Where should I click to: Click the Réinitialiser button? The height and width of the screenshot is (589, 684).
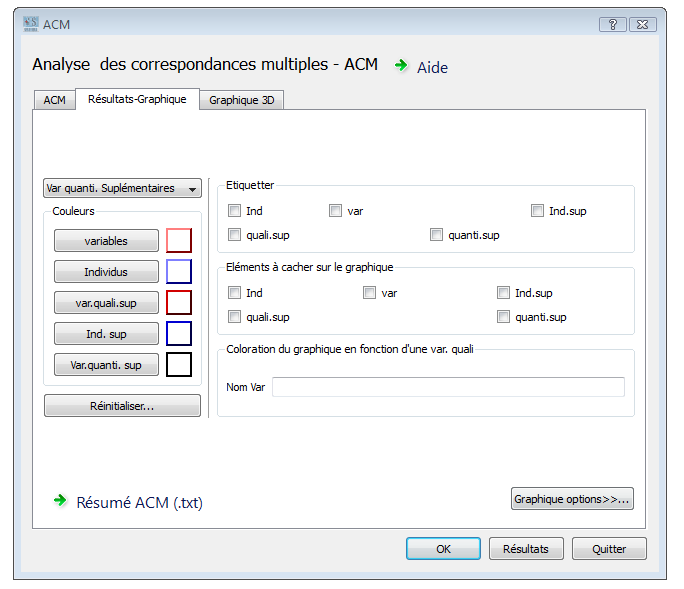click(122, 406)
